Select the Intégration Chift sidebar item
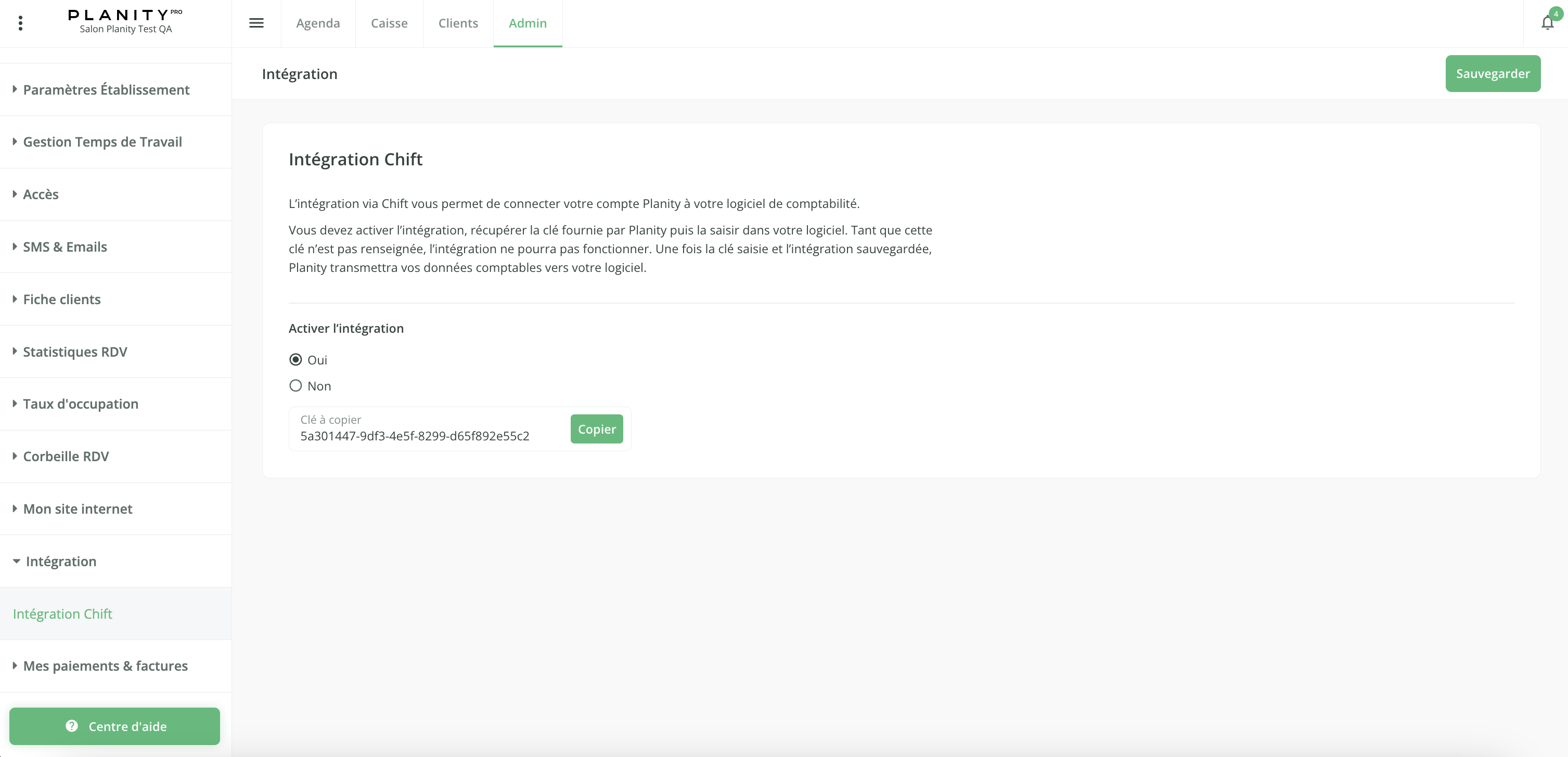Screen dimensions: 1568x757 click(x=63, y=614)
